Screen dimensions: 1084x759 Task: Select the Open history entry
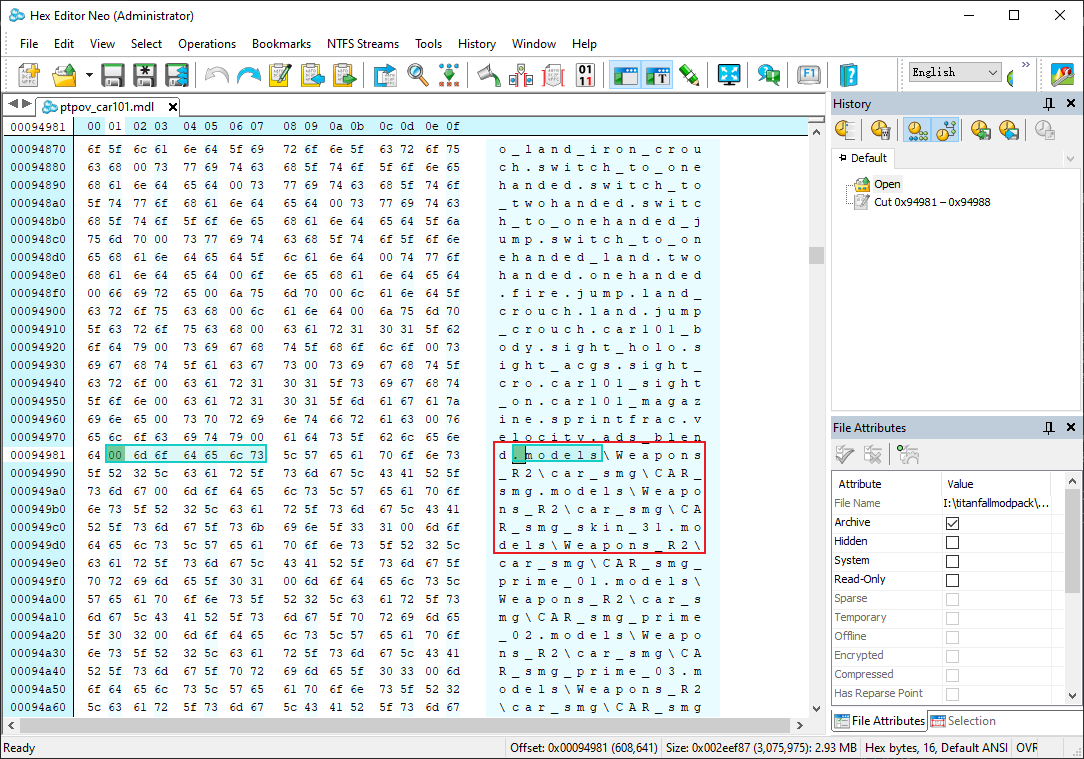coord(887,184)
